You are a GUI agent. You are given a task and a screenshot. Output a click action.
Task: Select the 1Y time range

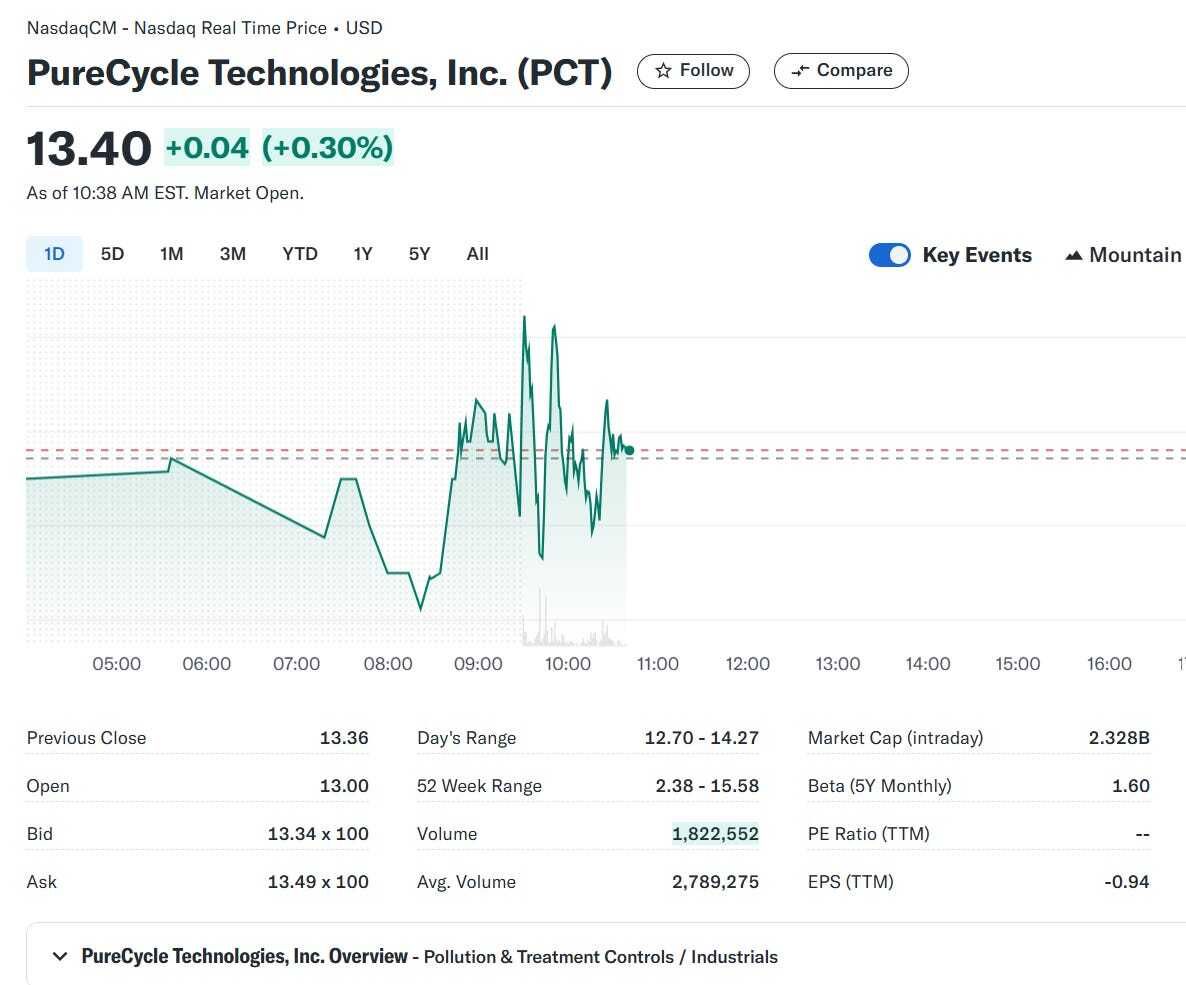362,254
